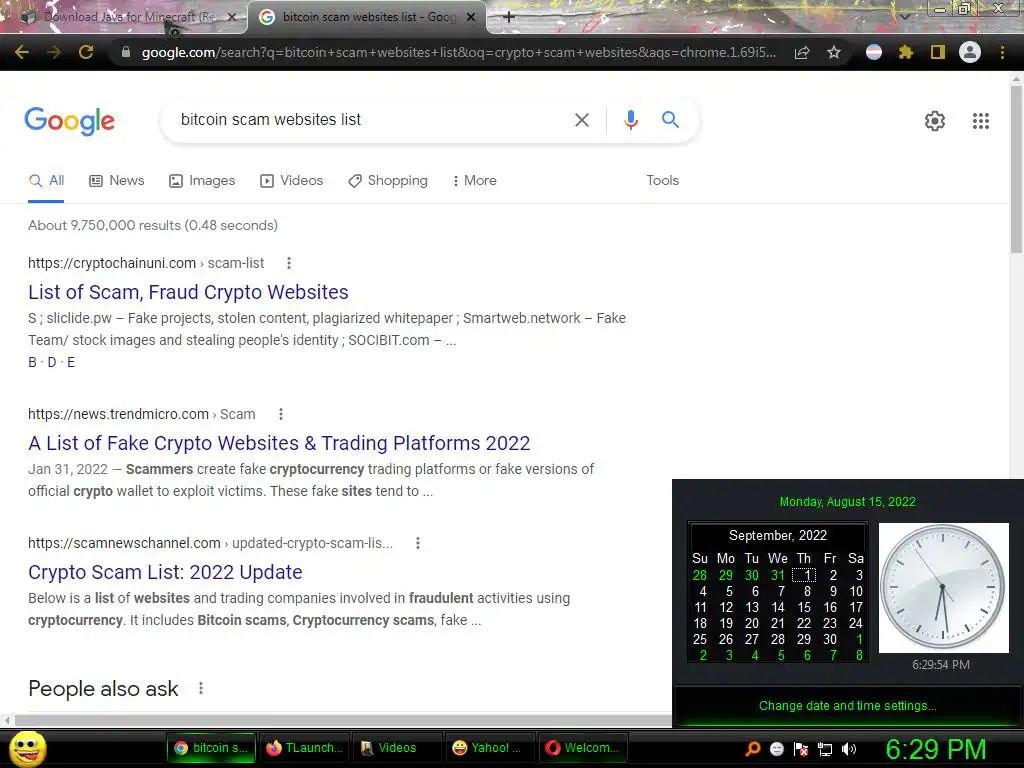Click the E sublink under first result
This screenshot has width=1024, height=768.
pos(71,362)
